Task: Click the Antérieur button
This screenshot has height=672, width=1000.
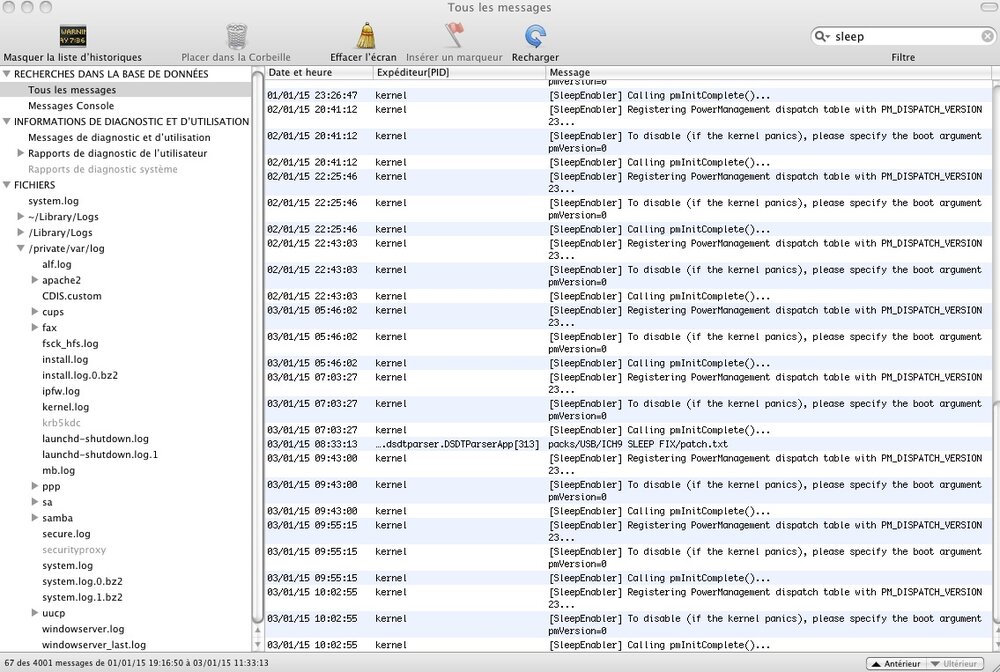Action: coord(894,663)
